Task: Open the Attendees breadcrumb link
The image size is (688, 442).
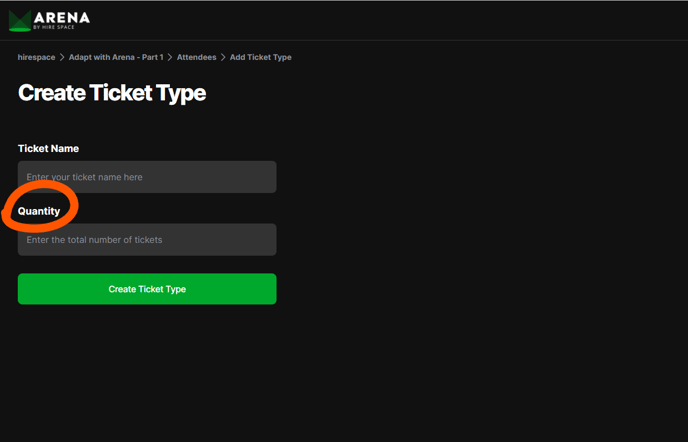Action: (197, 57)
